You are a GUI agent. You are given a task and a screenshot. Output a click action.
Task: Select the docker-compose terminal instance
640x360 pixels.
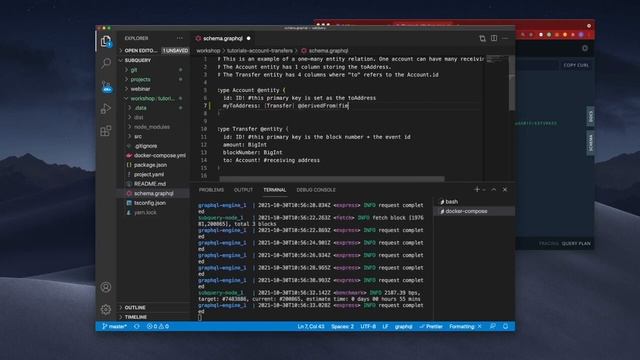(x=473, y=211)
